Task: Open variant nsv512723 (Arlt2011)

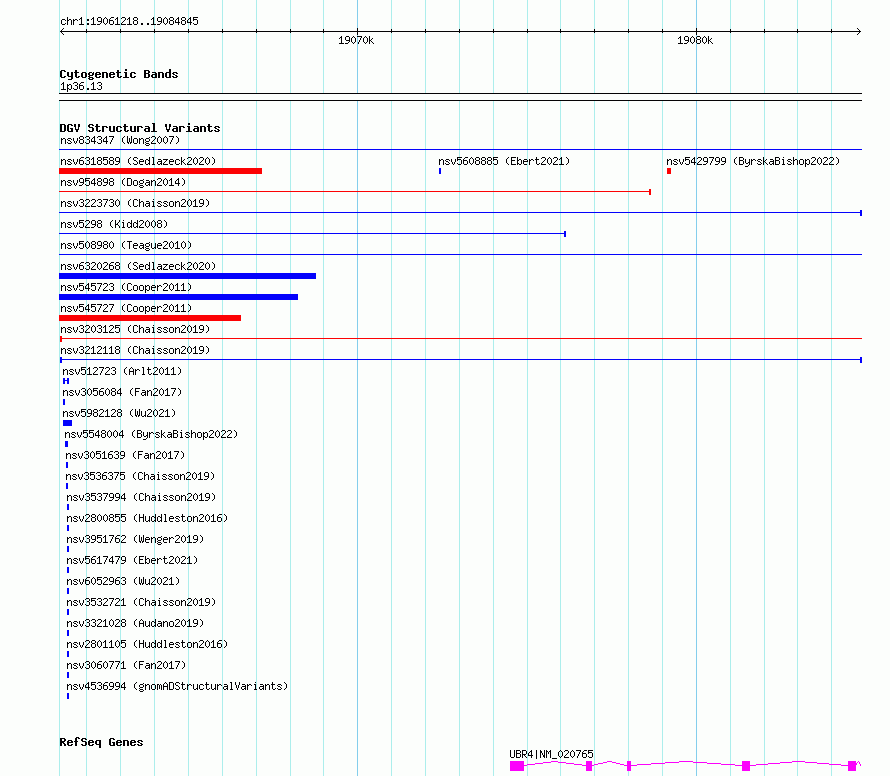Action: click(122, 371)
